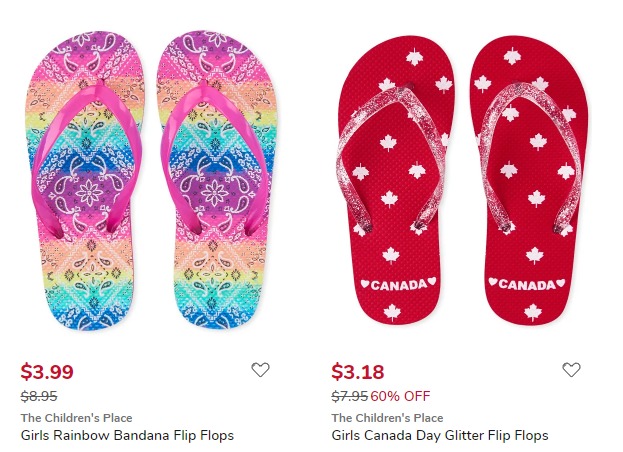Open the Girls Rainbow Bandana Flip Flops link
Image resolution: width=623 pixels, height=452 pixels.
(x=127, y=435)
